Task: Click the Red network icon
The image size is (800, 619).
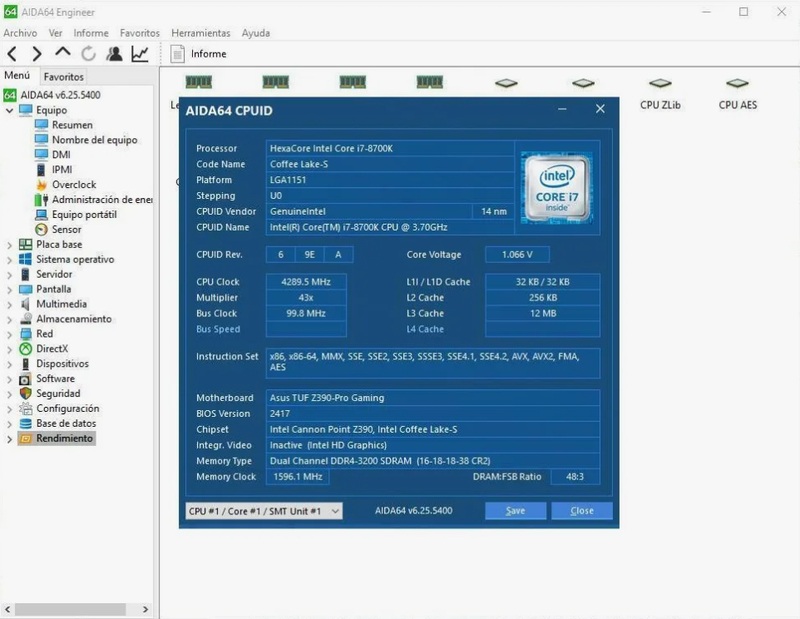Action: coord(26,334)
